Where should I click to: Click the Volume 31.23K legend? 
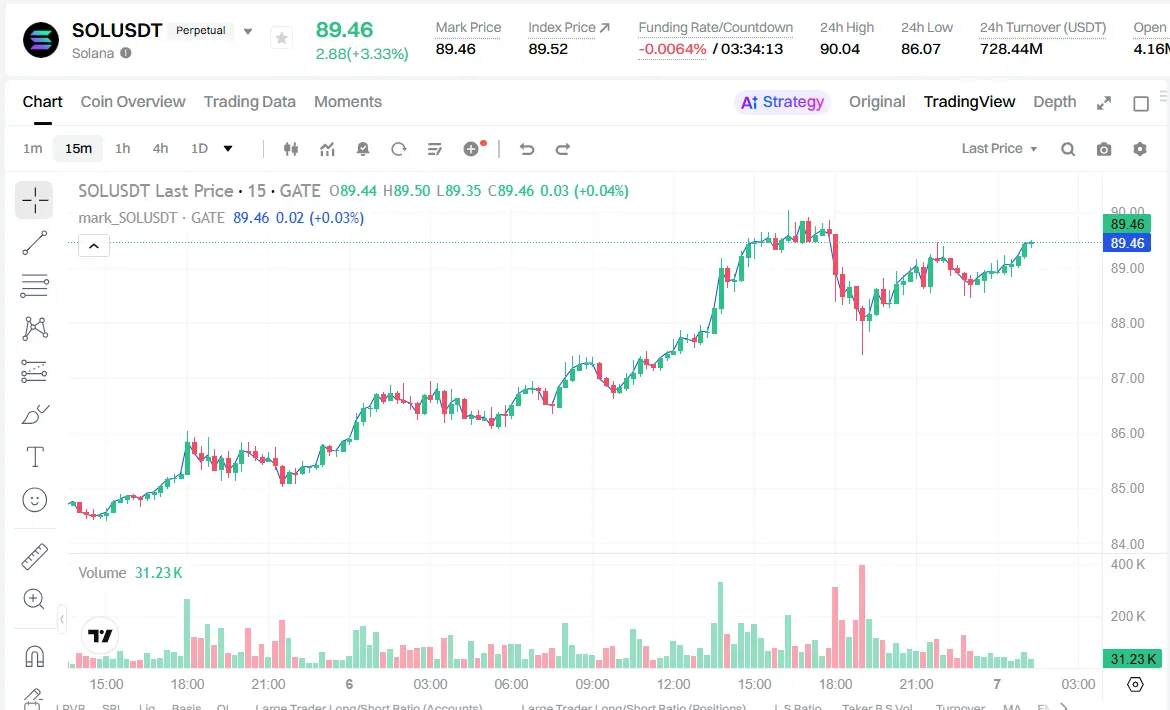[131, 573]
